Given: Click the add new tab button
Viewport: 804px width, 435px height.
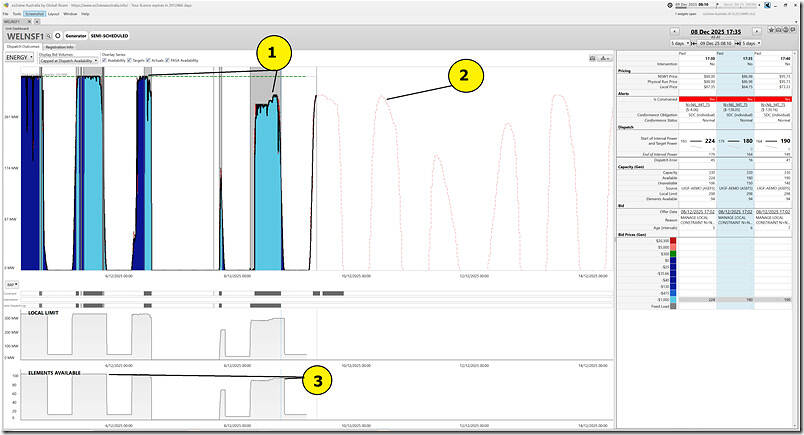Looking at the screenshot, I should 37,22.
